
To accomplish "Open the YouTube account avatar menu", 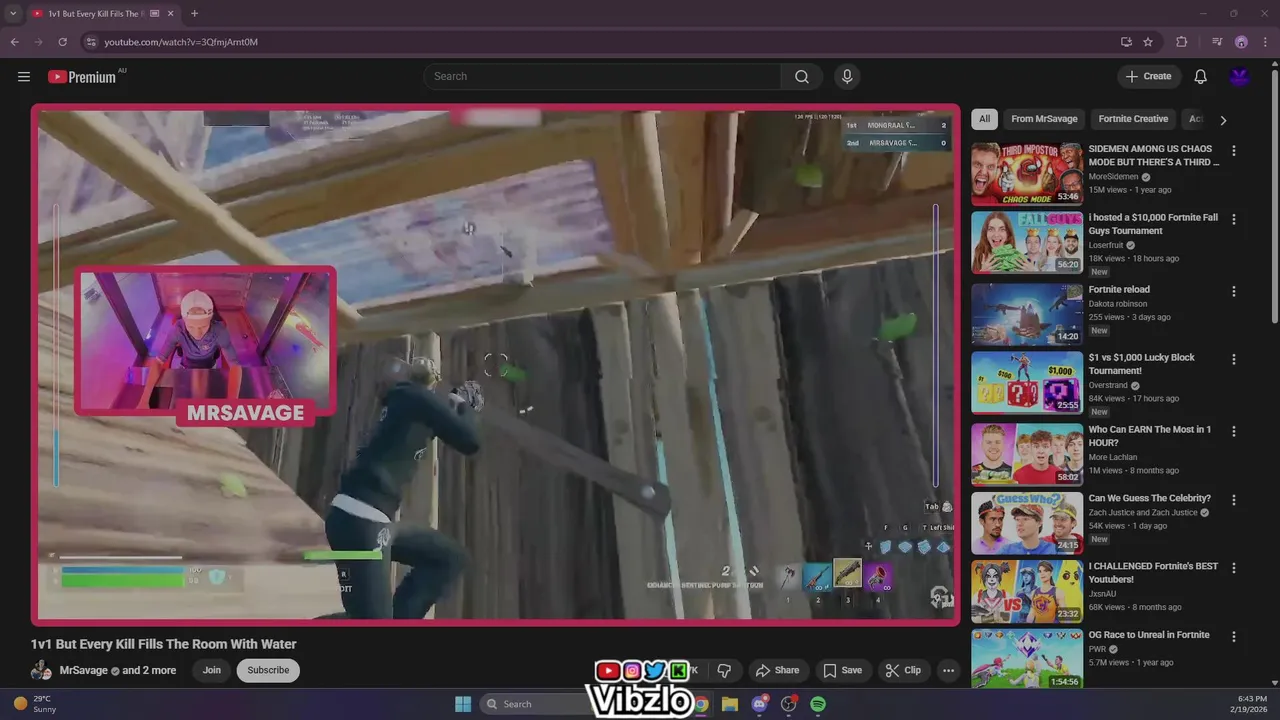I will coord(1239,77).
